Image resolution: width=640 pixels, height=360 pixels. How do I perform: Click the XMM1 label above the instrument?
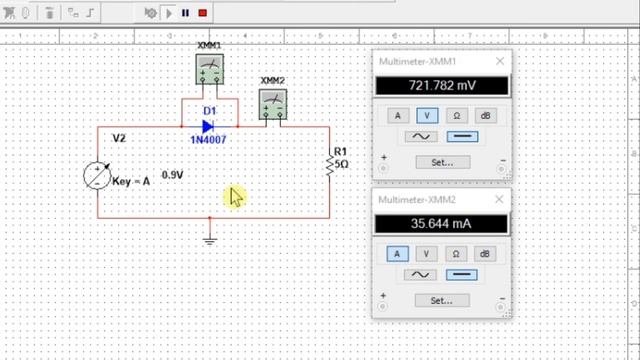pos(209,45)
